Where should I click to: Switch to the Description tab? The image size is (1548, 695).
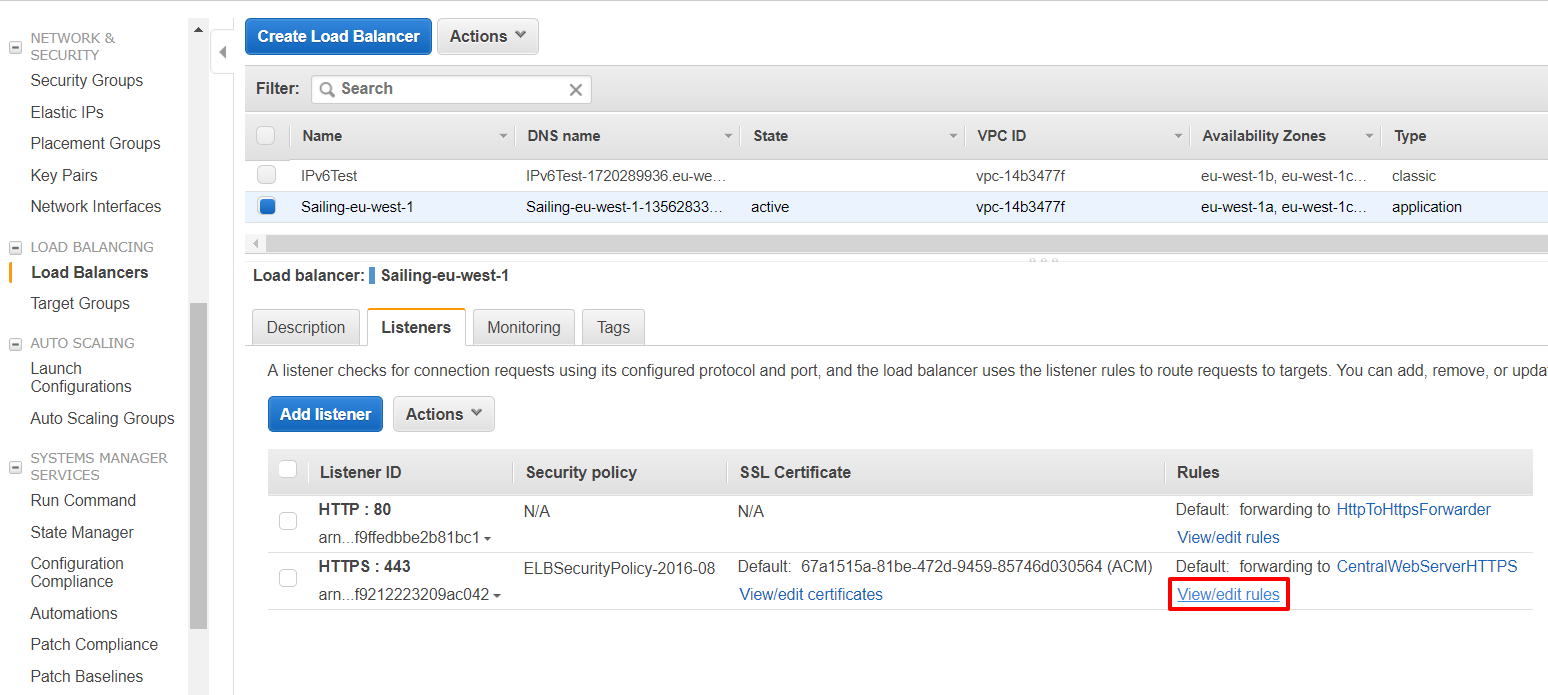coord(306,327)
